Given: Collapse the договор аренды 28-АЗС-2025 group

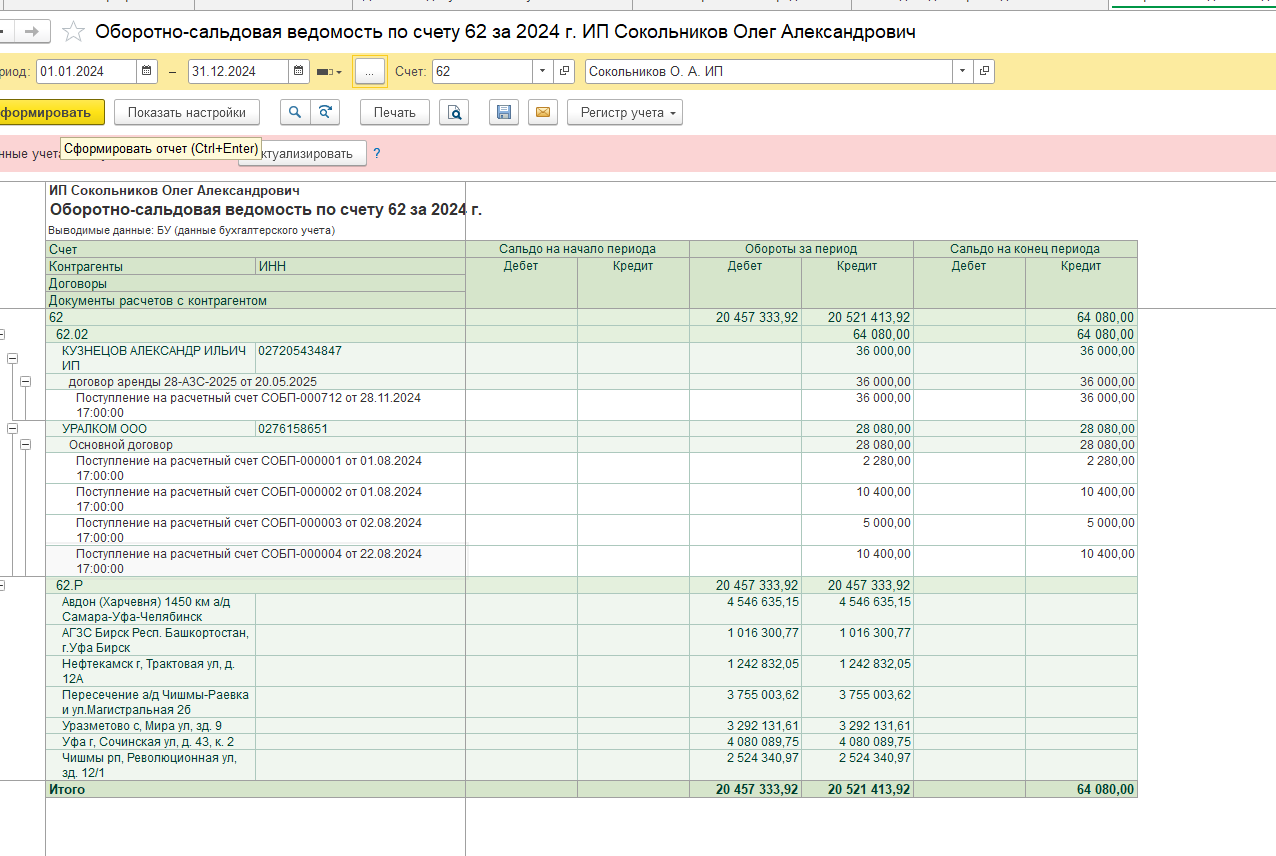Looking at the screenshot, I should pyautogui.click(x=25, y=382).
